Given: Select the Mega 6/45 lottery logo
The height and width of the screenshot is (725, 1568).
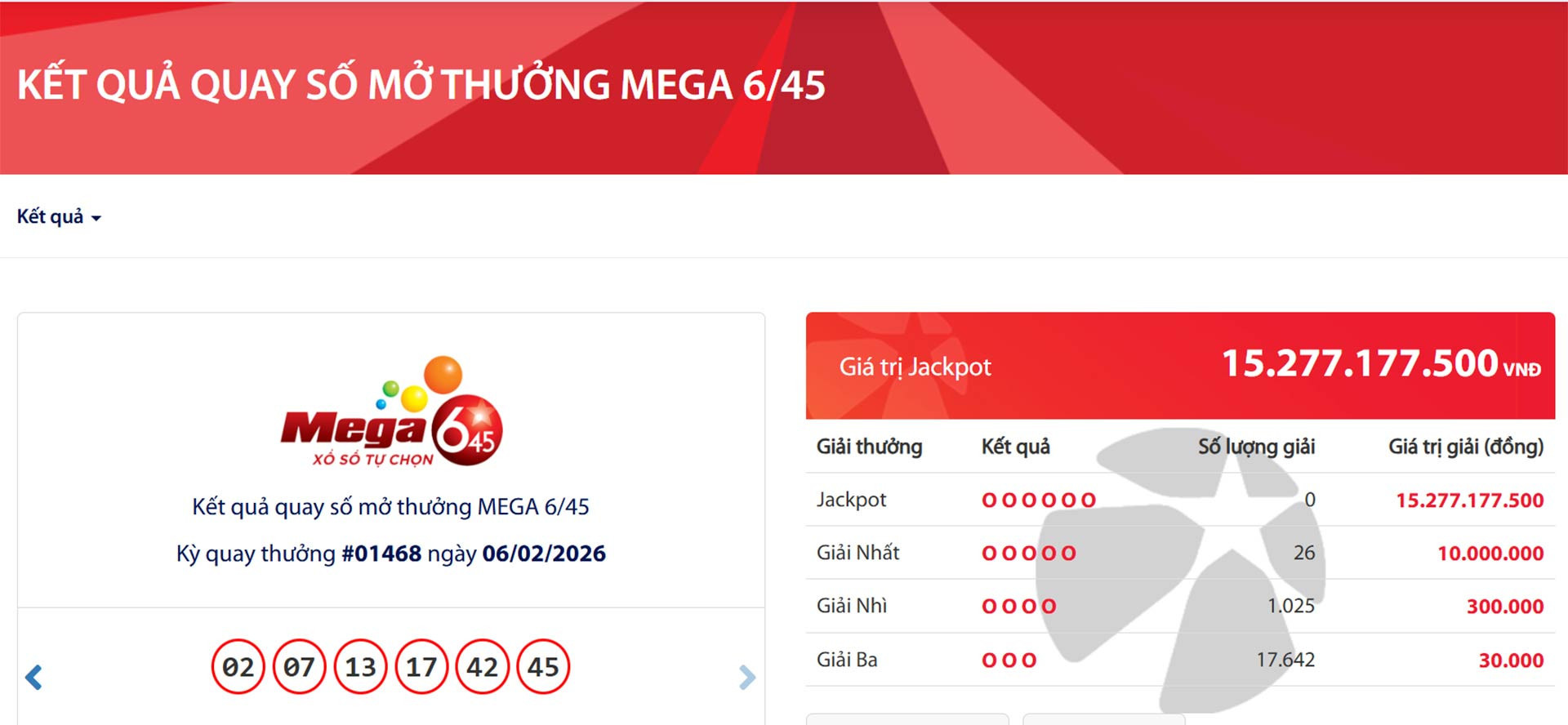Looking at the screenshot, I should [390, 416].
